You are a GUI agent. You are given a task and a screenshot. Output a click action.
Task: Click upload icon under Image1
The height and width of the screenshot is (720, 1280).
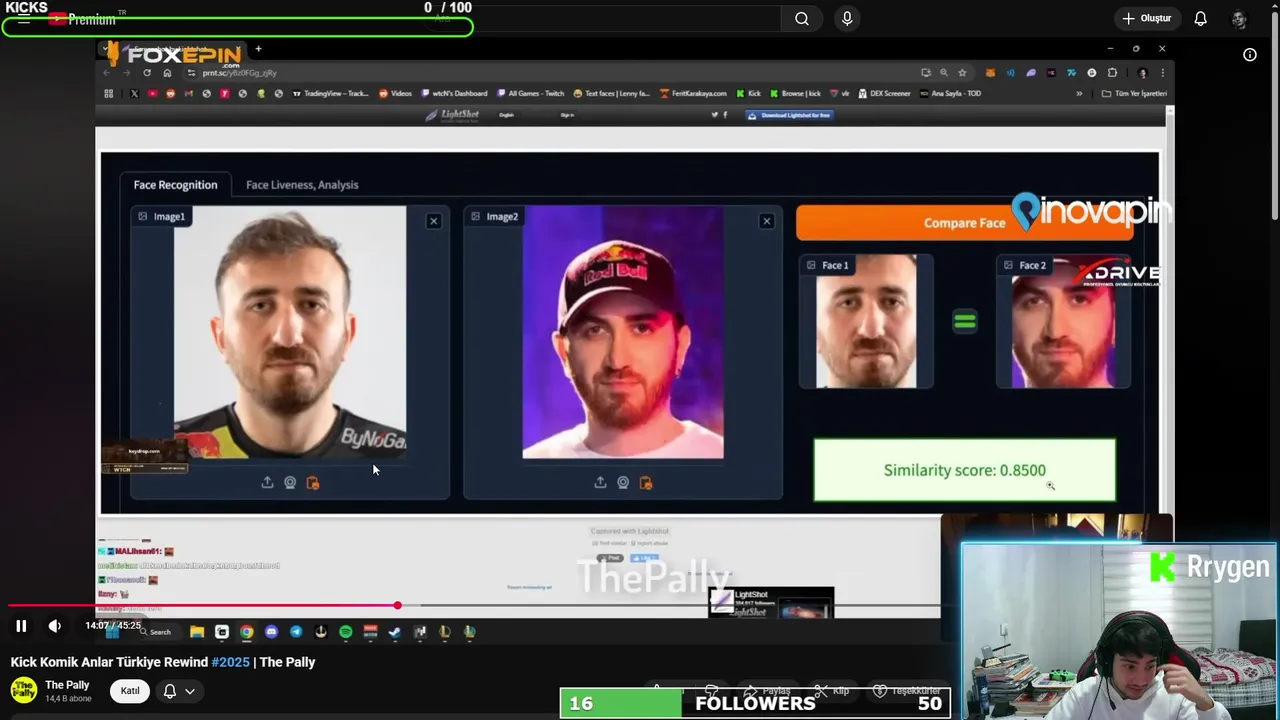pyautogui.click(x=267, y=483)
